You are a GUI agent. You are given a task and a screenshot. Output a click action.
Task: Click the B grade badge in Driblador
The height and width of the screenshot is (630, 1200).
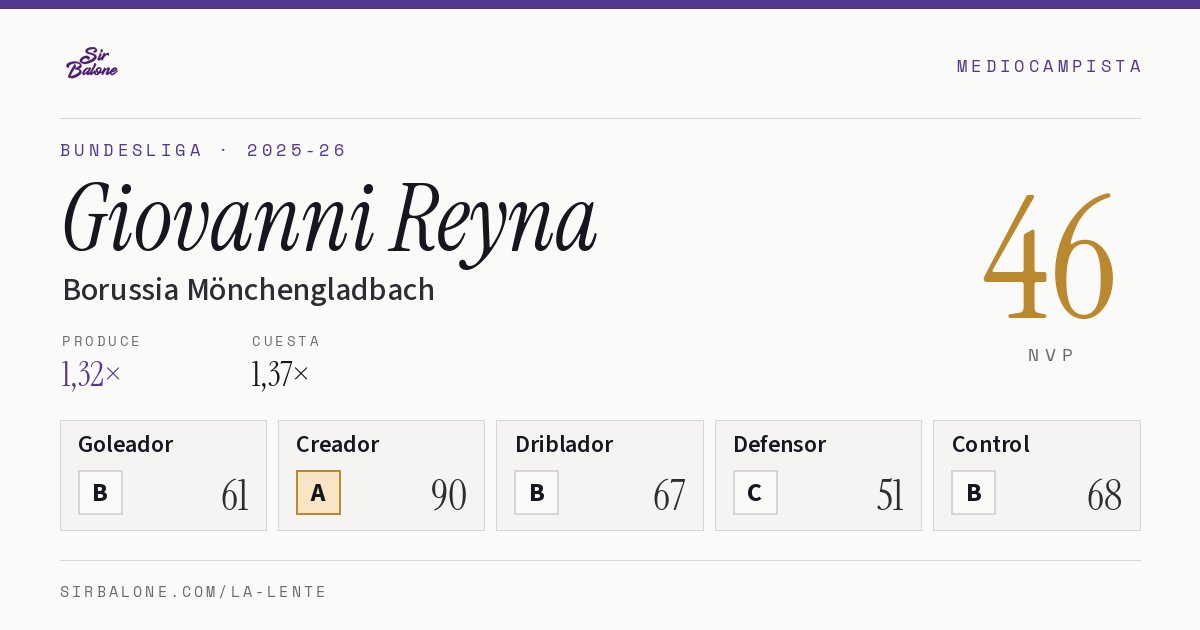[x=537, y=492]
